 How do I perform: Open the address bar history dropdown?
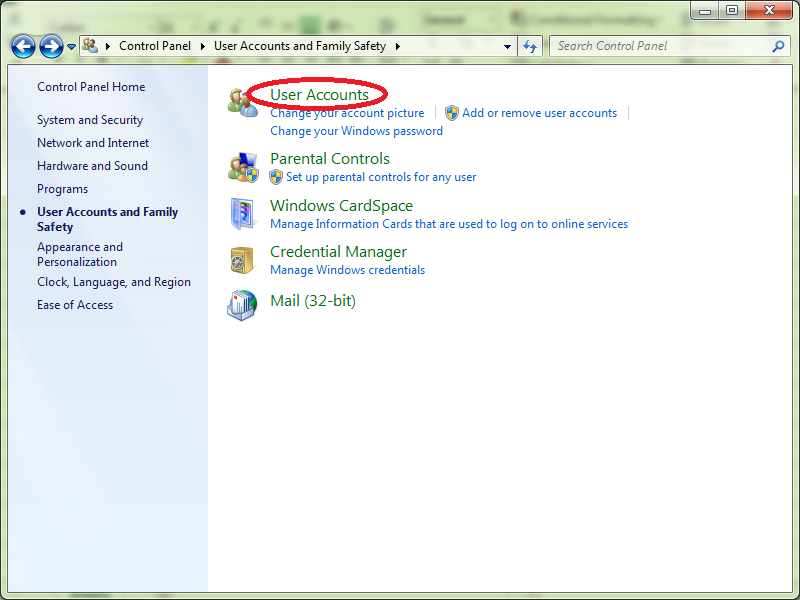tap(507, 46)
